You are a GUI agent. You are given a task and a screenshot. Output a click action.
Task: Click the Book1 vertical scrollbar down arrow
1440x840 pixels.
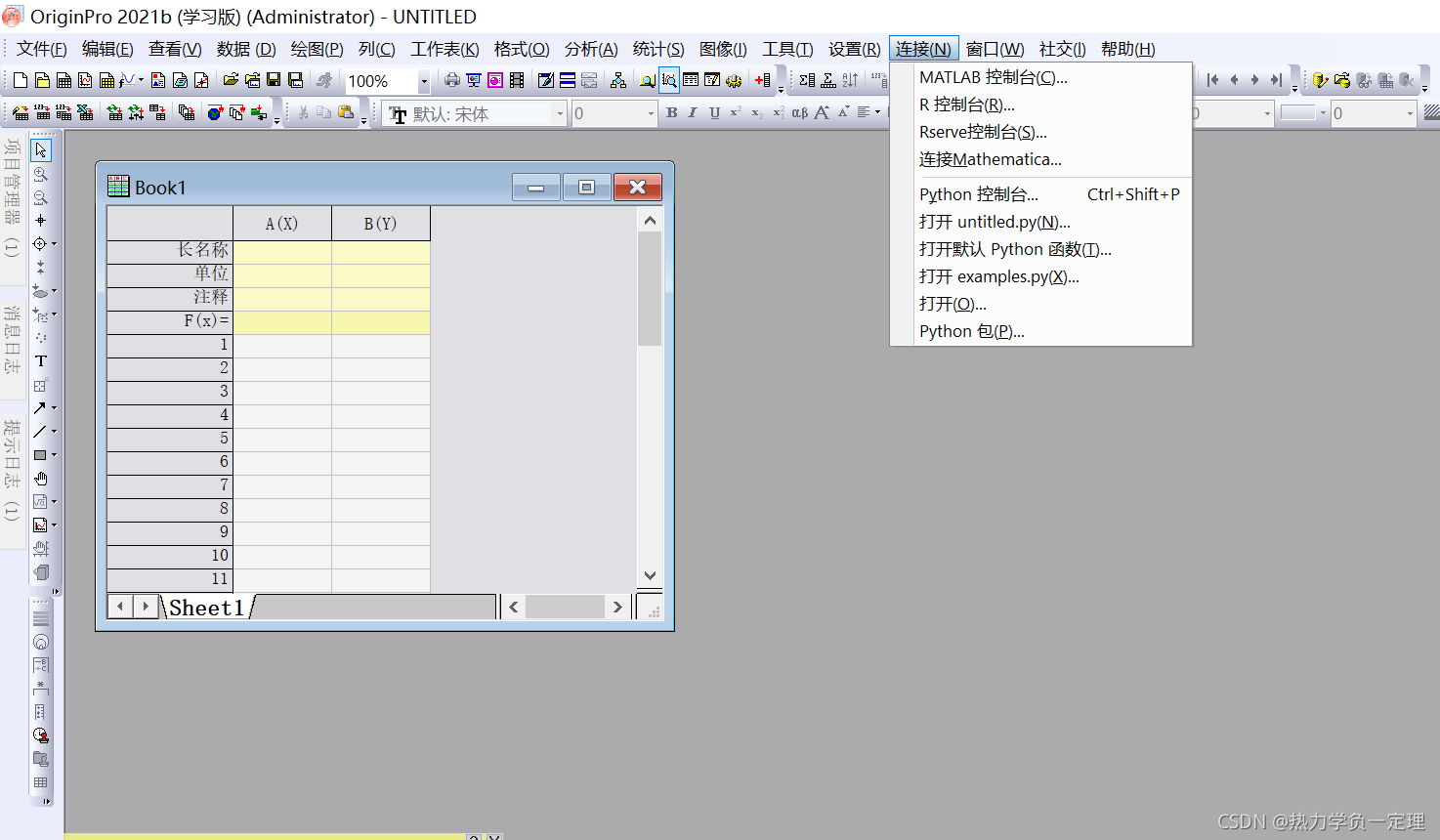point(650,576)
